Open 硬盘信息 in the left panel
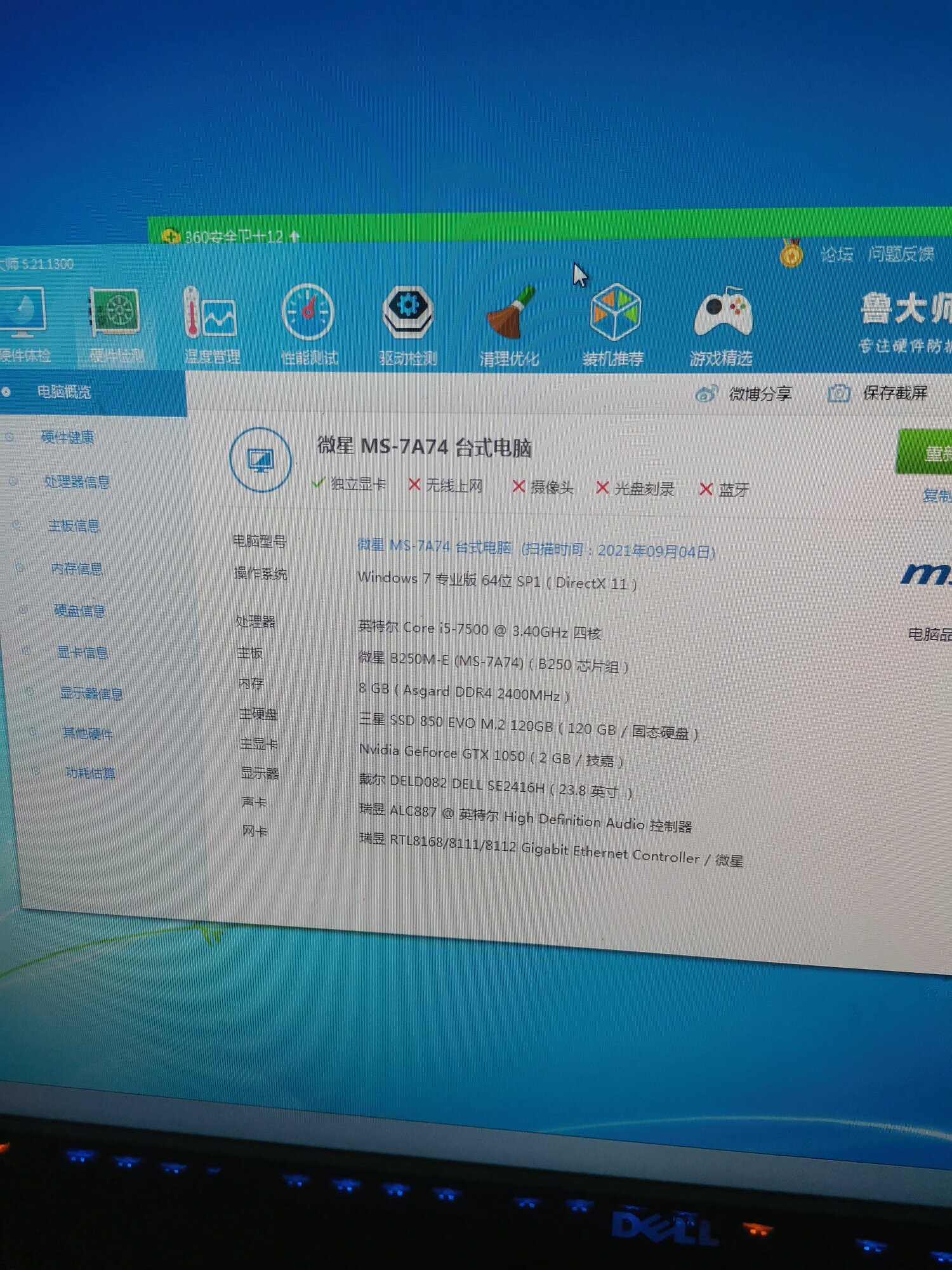The image size is (952, 1270). click(x=79, y=611)
